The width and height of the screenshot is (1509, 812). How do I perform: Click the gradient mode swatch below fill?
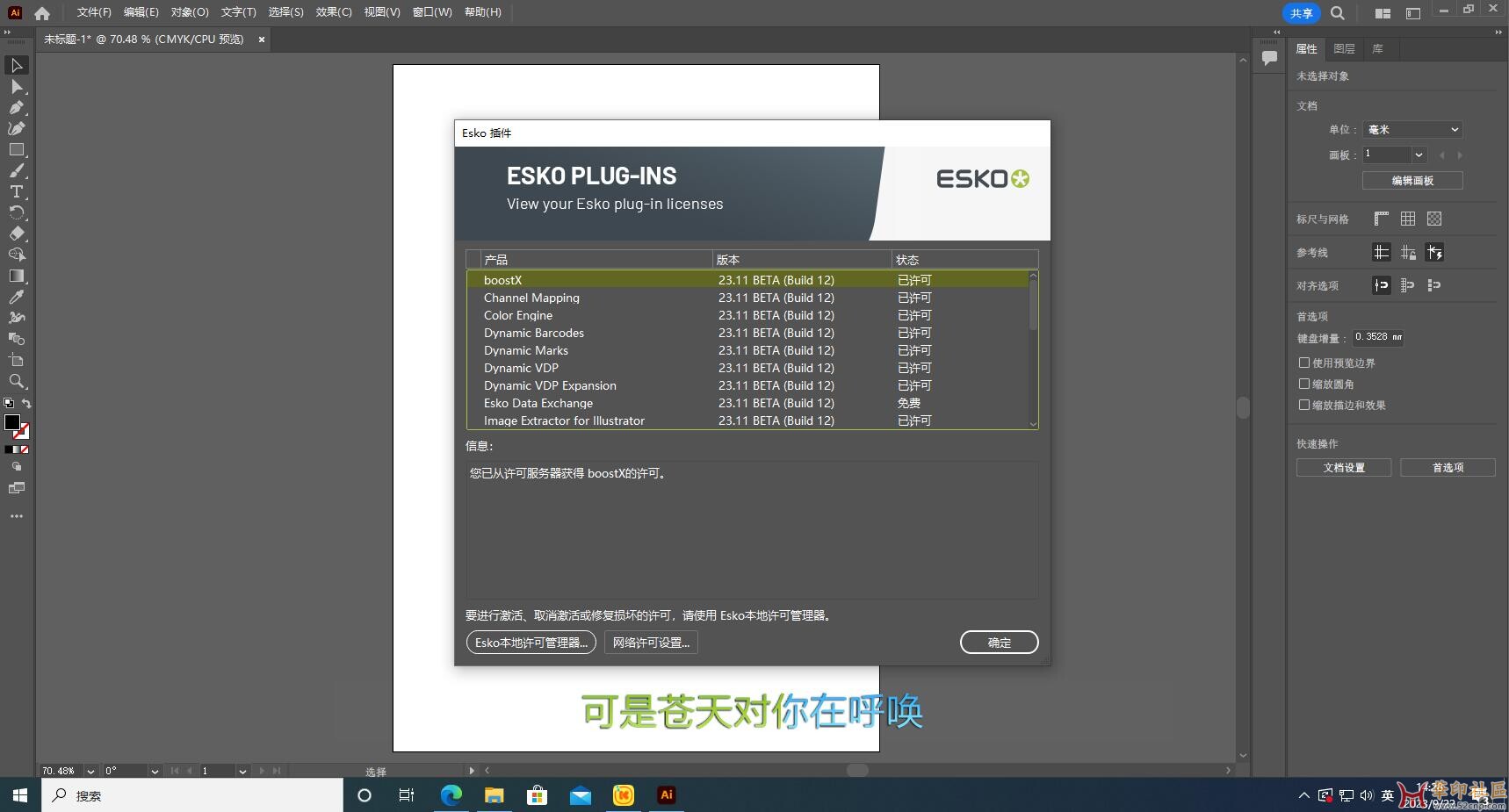pos(17,449)
